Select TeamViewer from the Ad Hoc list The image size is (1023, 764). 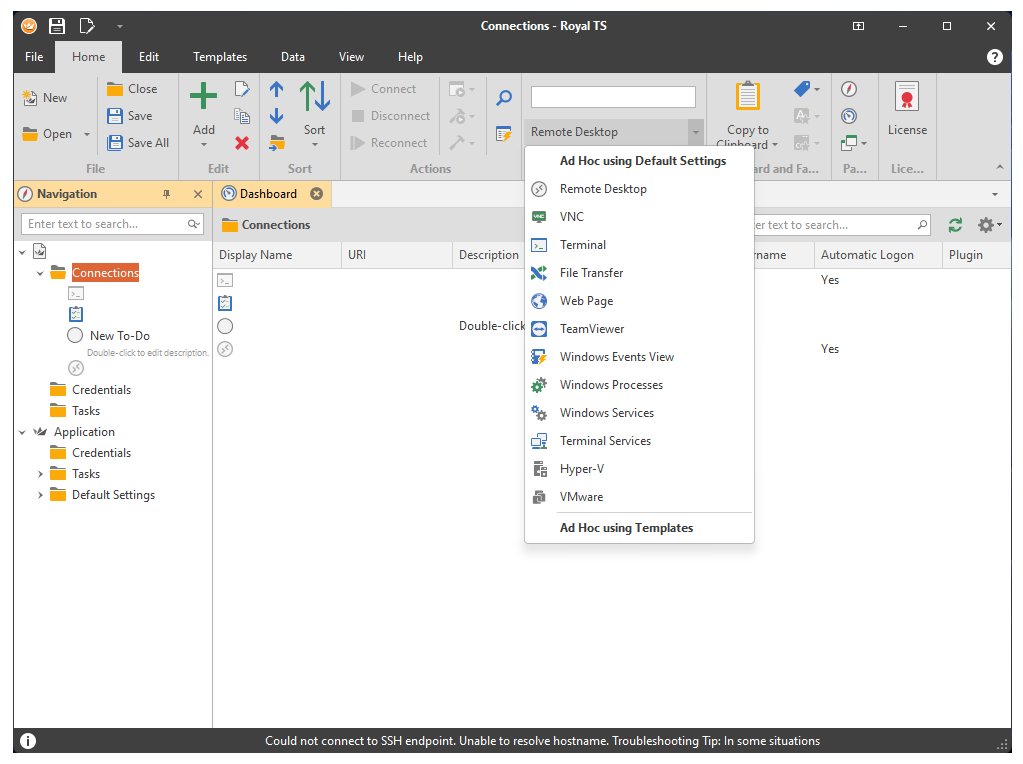coord(591,329)
